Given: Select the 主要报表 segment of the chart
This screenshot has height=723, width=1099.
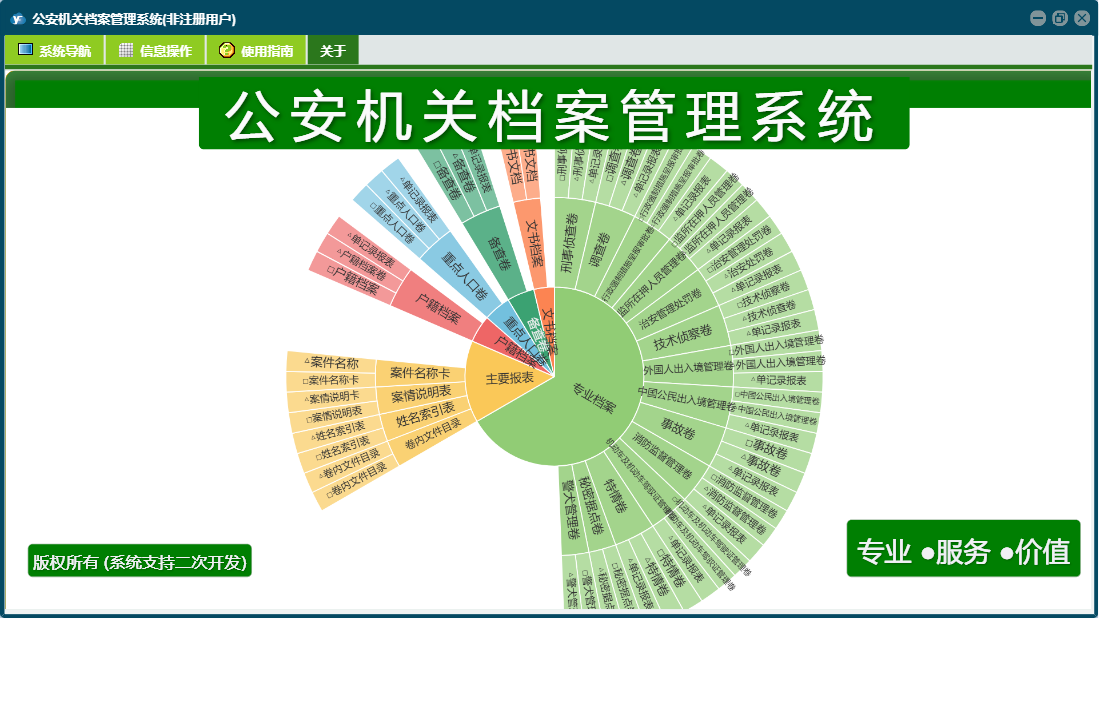Looking at the screenshot, I should click(510, 379).
